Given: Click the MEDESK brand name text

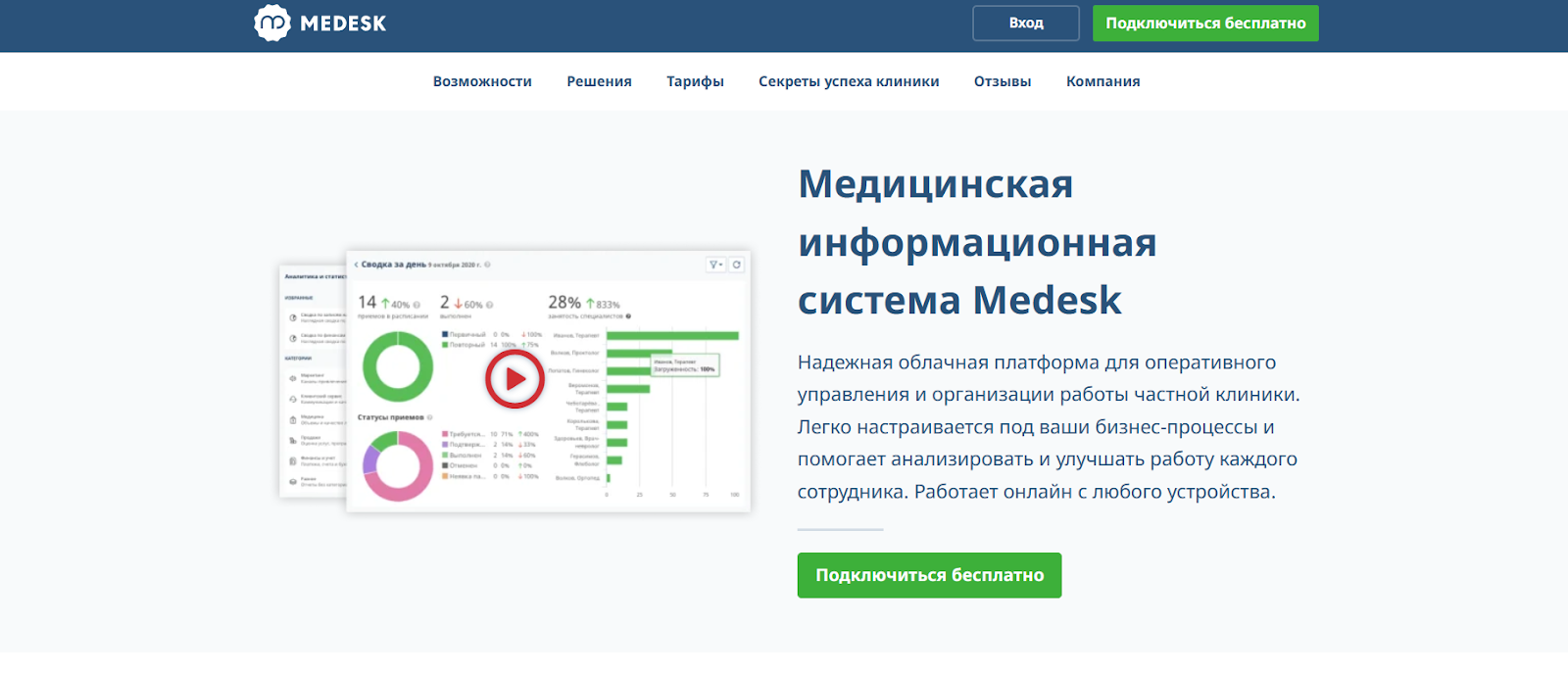Looking at the screenshot, I should coord(343,24).
